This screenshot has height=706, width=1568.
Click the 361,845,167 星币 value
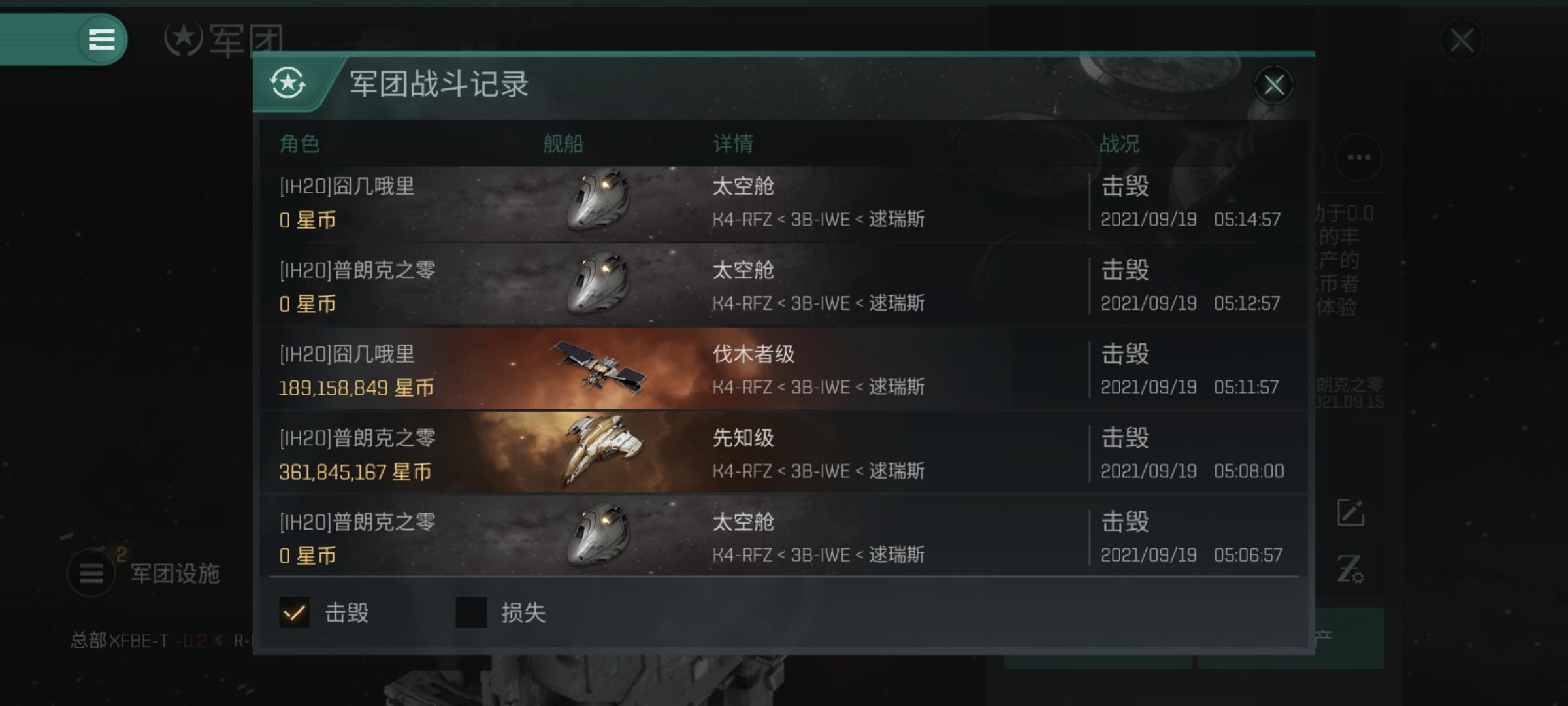(355, 472)
